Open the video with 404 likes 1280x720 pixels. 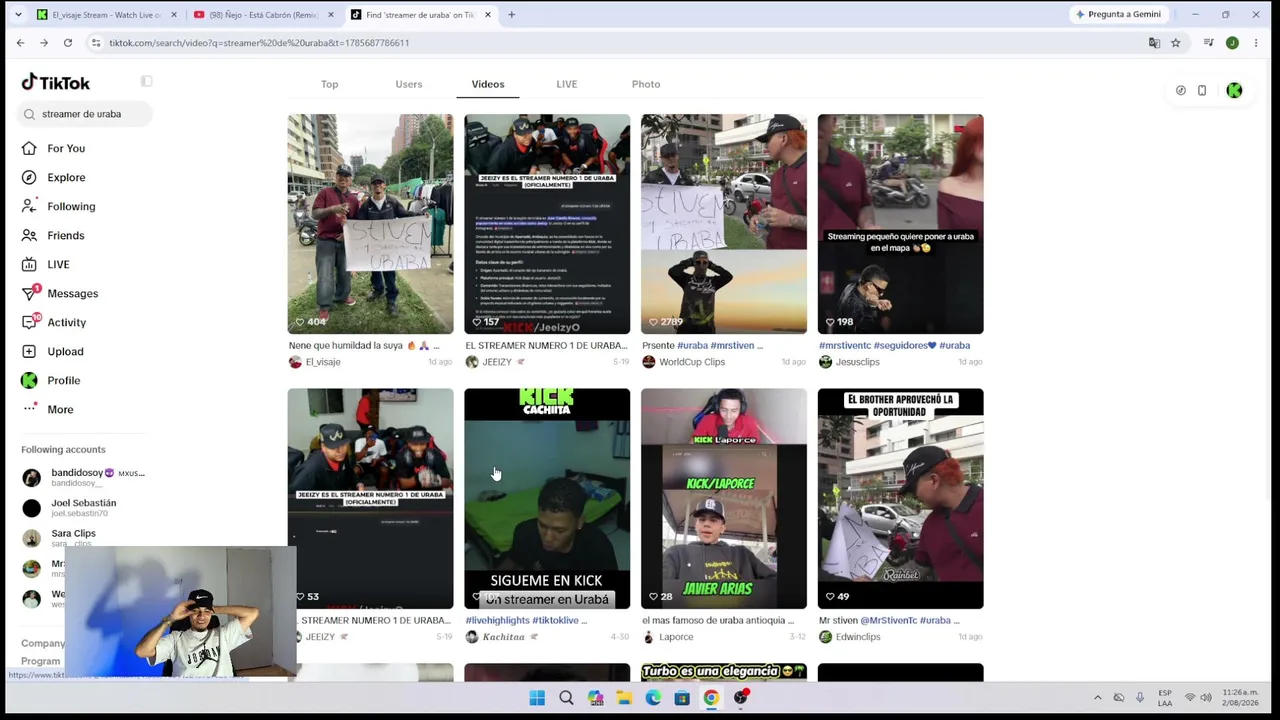coord(370,224)
